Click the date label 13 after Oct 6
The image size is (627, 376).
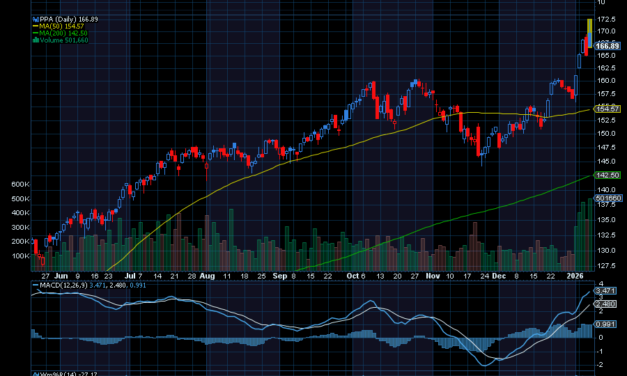(380, 276)
